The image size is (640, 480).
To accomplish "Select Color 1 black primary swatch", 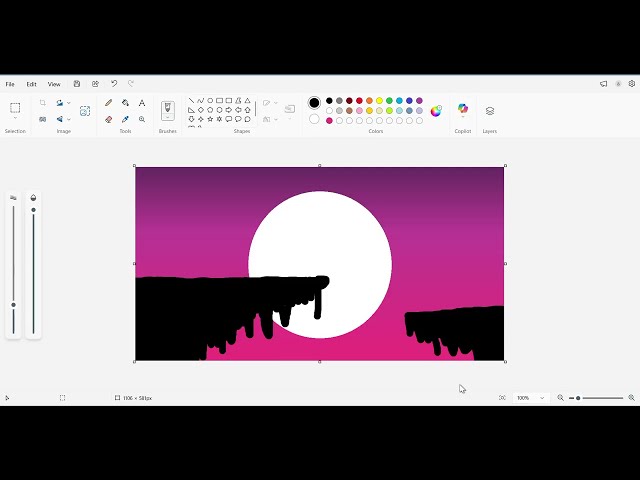I will [x=314, y=103].
